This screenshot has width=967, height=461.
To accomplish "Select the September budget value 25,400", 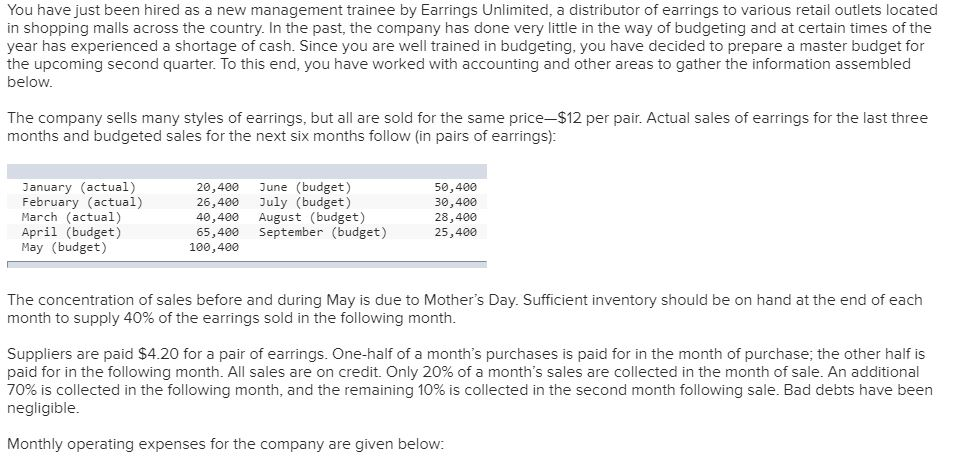I will click(456, 232).
